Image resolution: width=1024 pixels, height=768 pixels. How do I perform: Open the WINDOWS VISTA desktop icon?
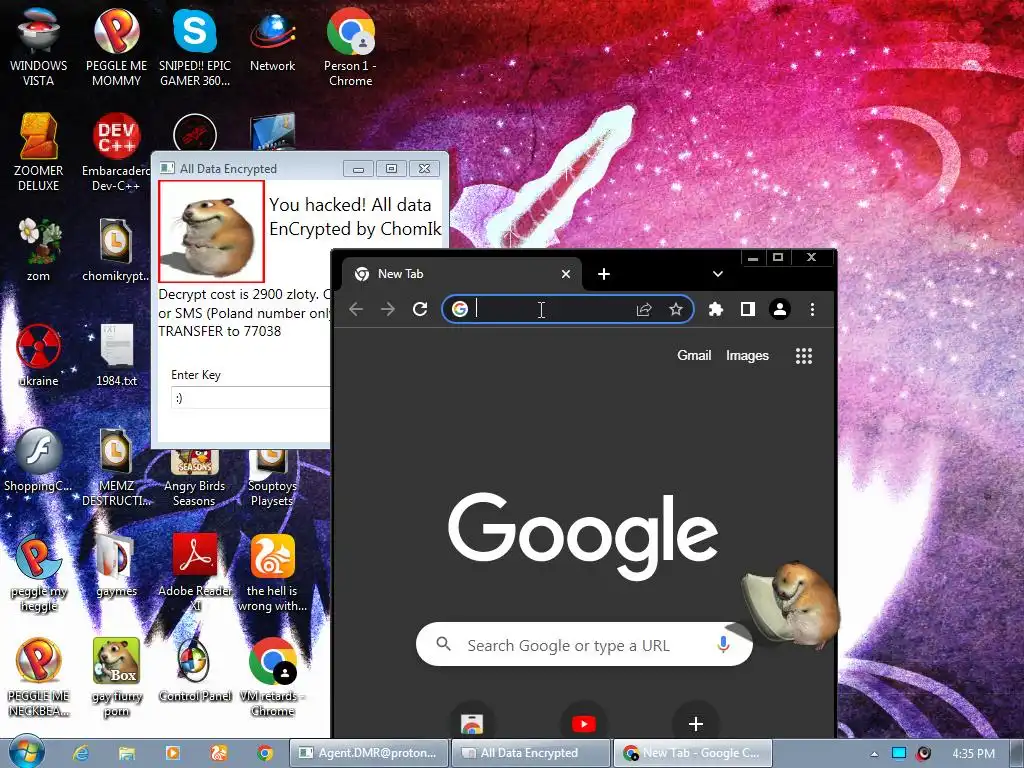pyautogui.click(x=38, y=47)
